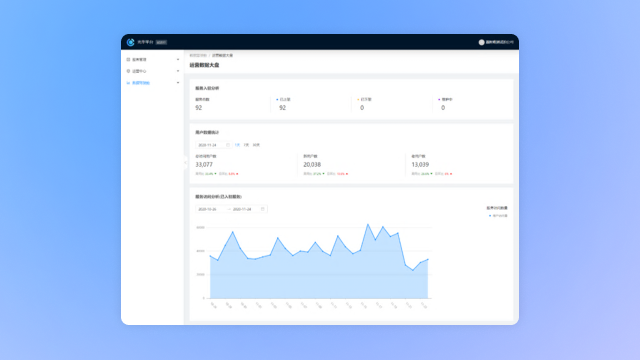The width and height of the screenshot is (640, 360).
Task: Click the blue legend dot in service card
Action: pyautogui.click(x=277, y=99)
